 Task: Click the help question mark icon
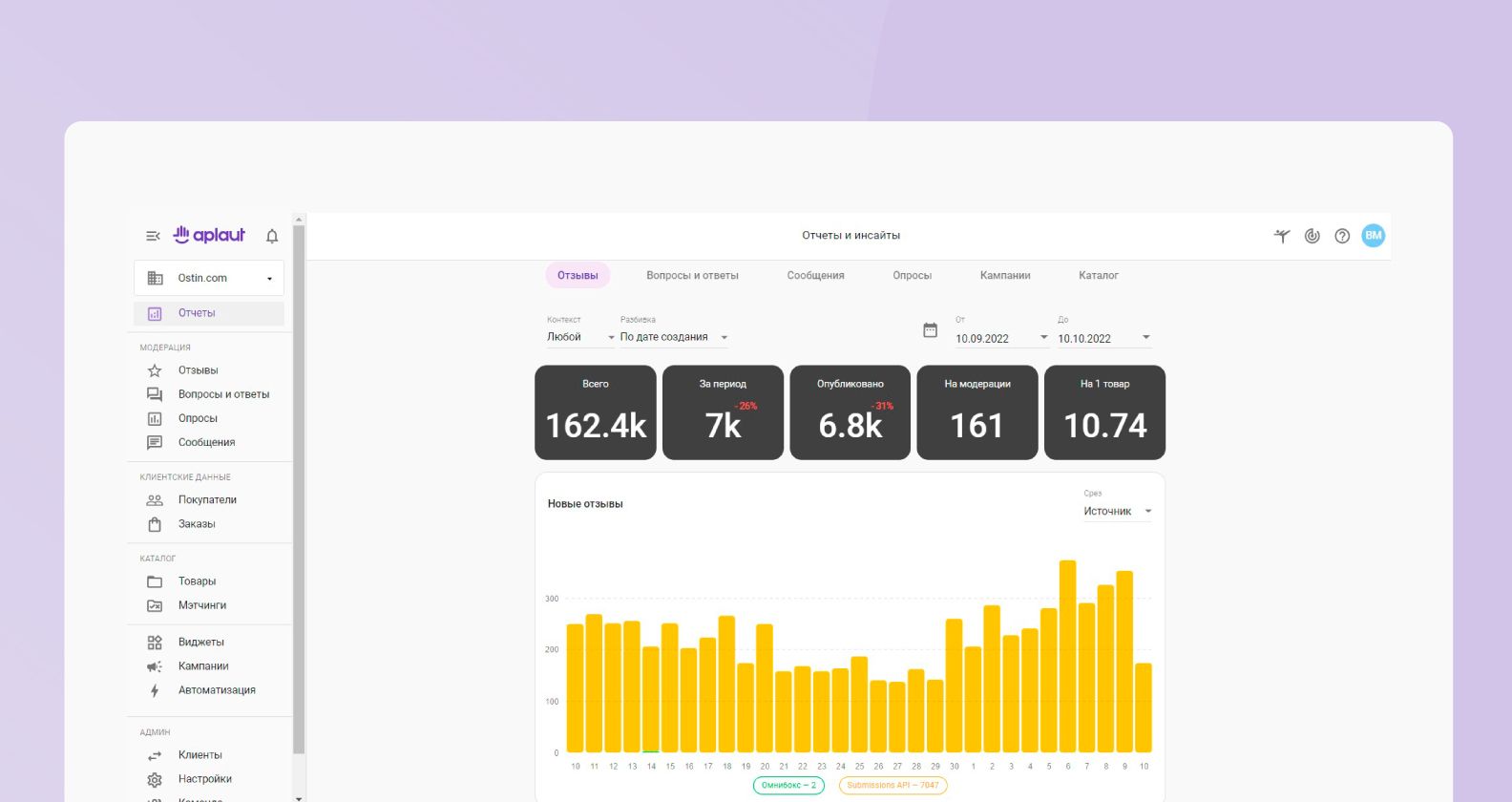[1342, 236]
